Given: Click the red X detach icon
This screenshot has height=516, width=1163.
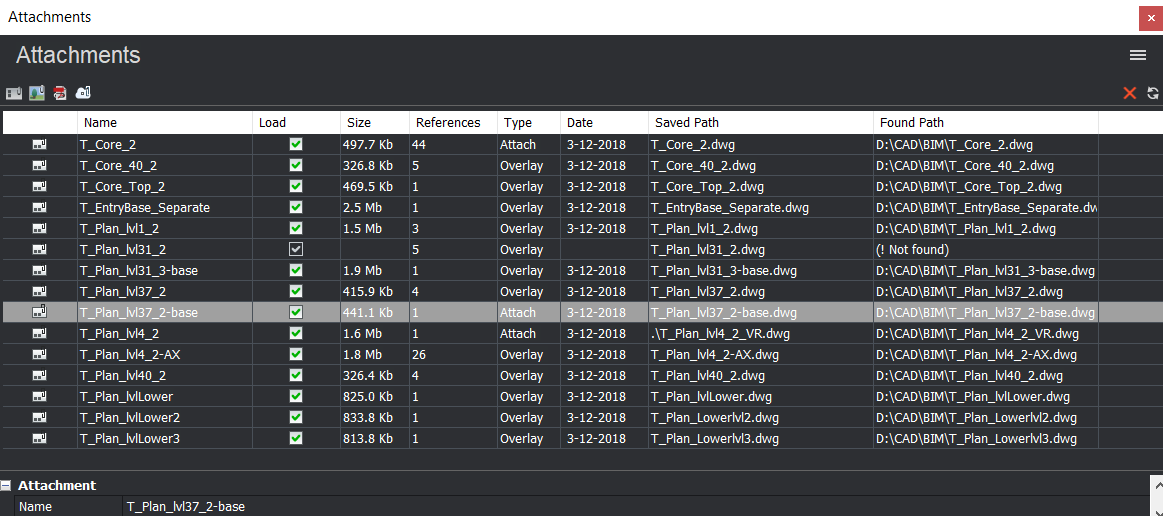Looking at the screenshot, I should click(x=1130, y=93).
